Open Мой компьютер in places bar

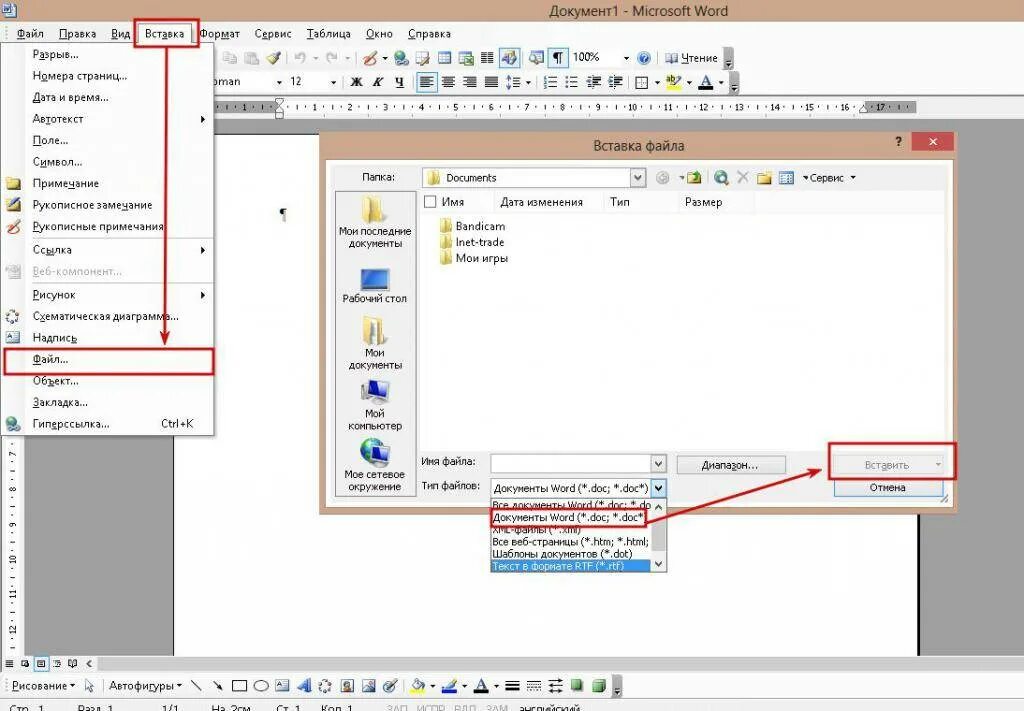(x=375, y=405)
